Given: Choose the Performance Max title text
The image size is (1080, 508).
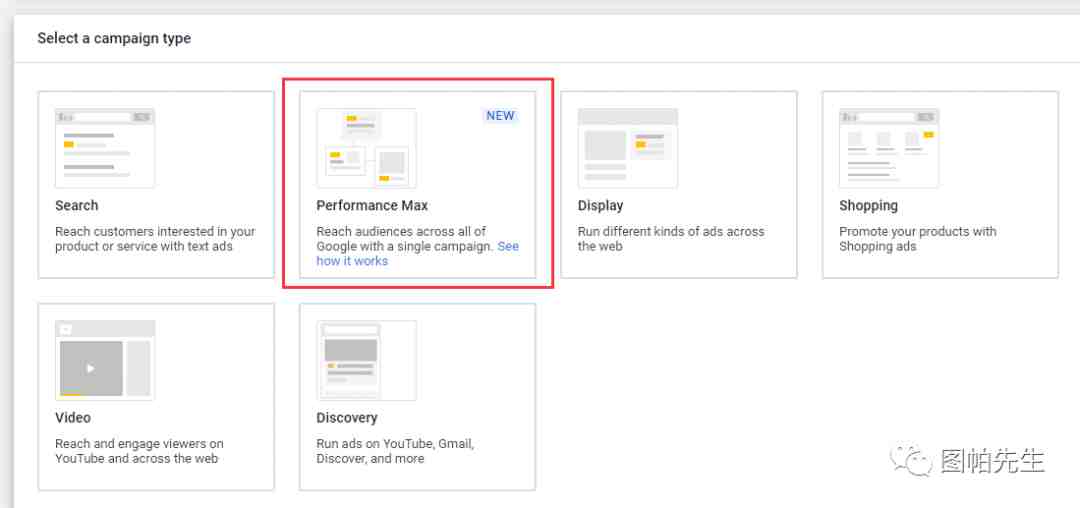Looking at the screenshot, I should pos(372,205).
